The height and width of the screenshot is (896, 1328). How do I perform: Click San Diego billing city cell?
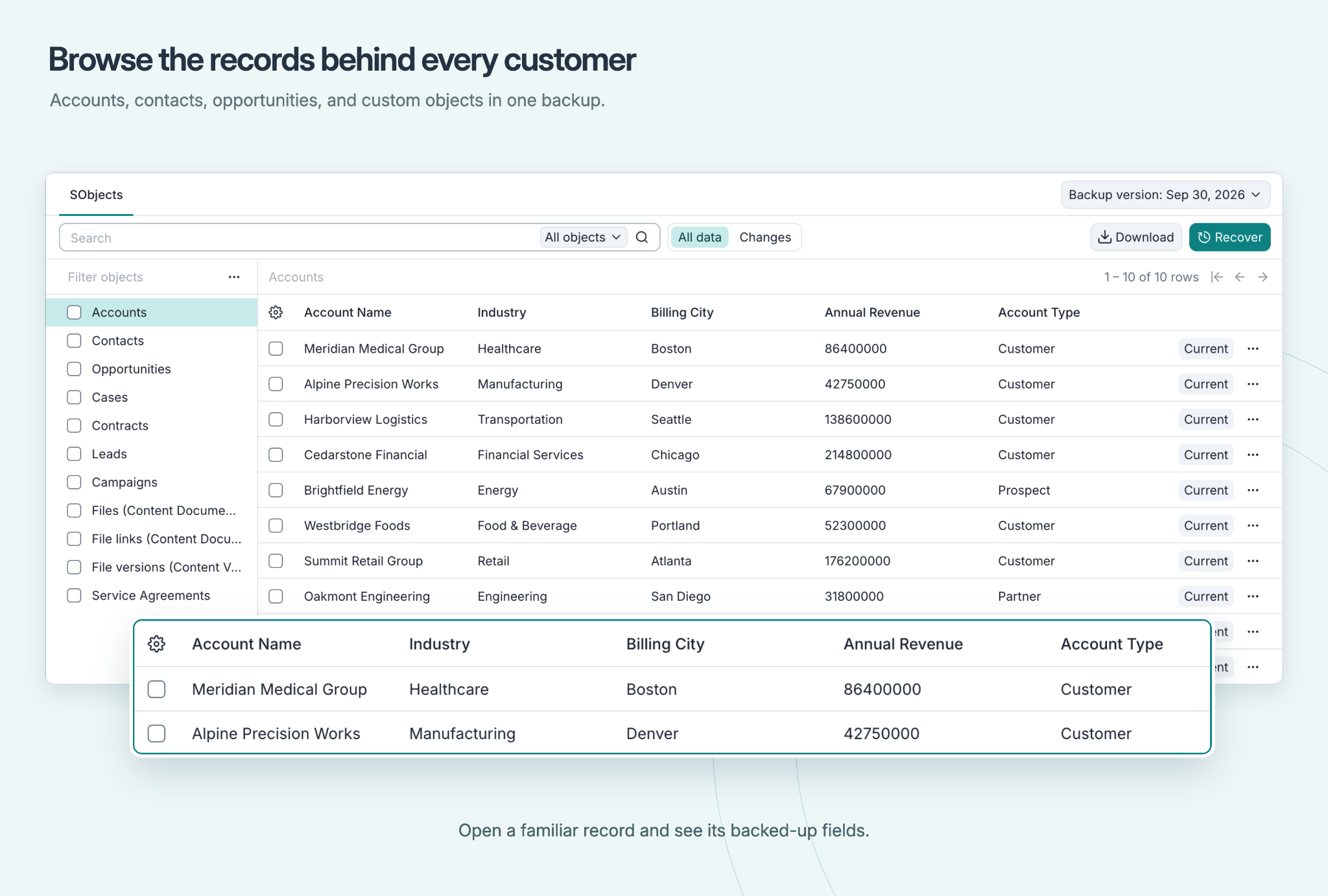coord(681,596)
